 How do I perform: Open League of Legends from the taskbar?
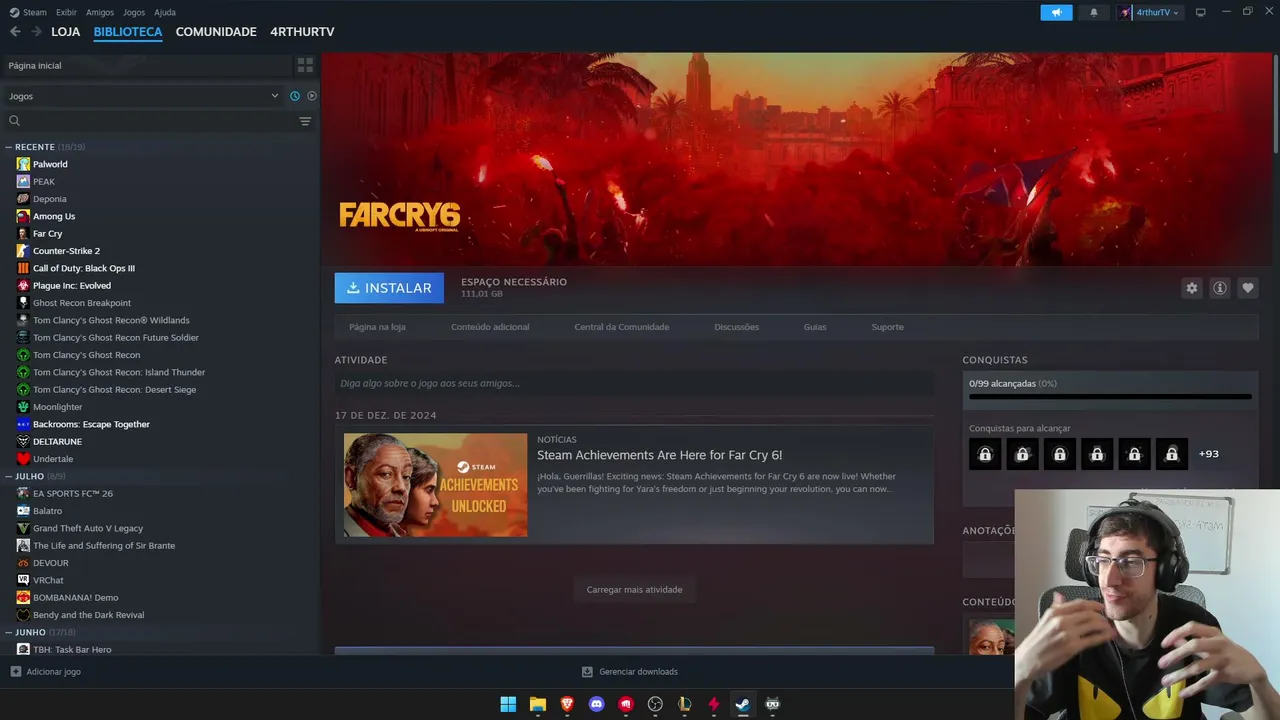pos(684,704)
